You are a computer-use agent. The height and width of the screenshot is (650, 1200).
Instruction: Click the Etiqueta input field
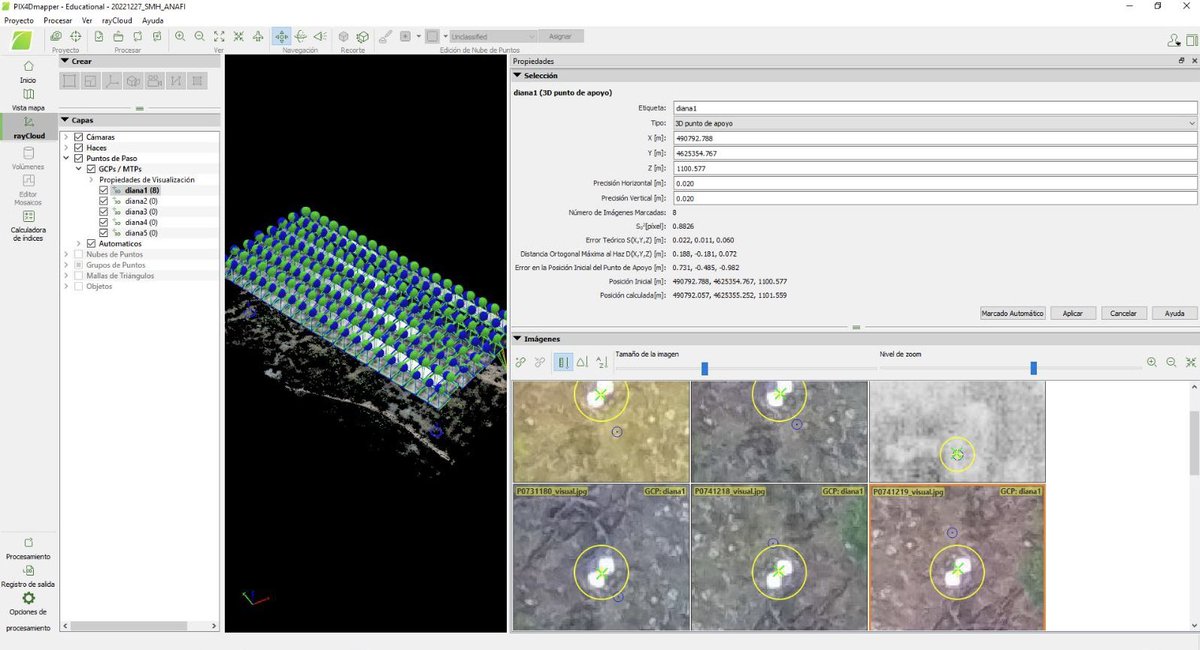(x=935, y=108)
